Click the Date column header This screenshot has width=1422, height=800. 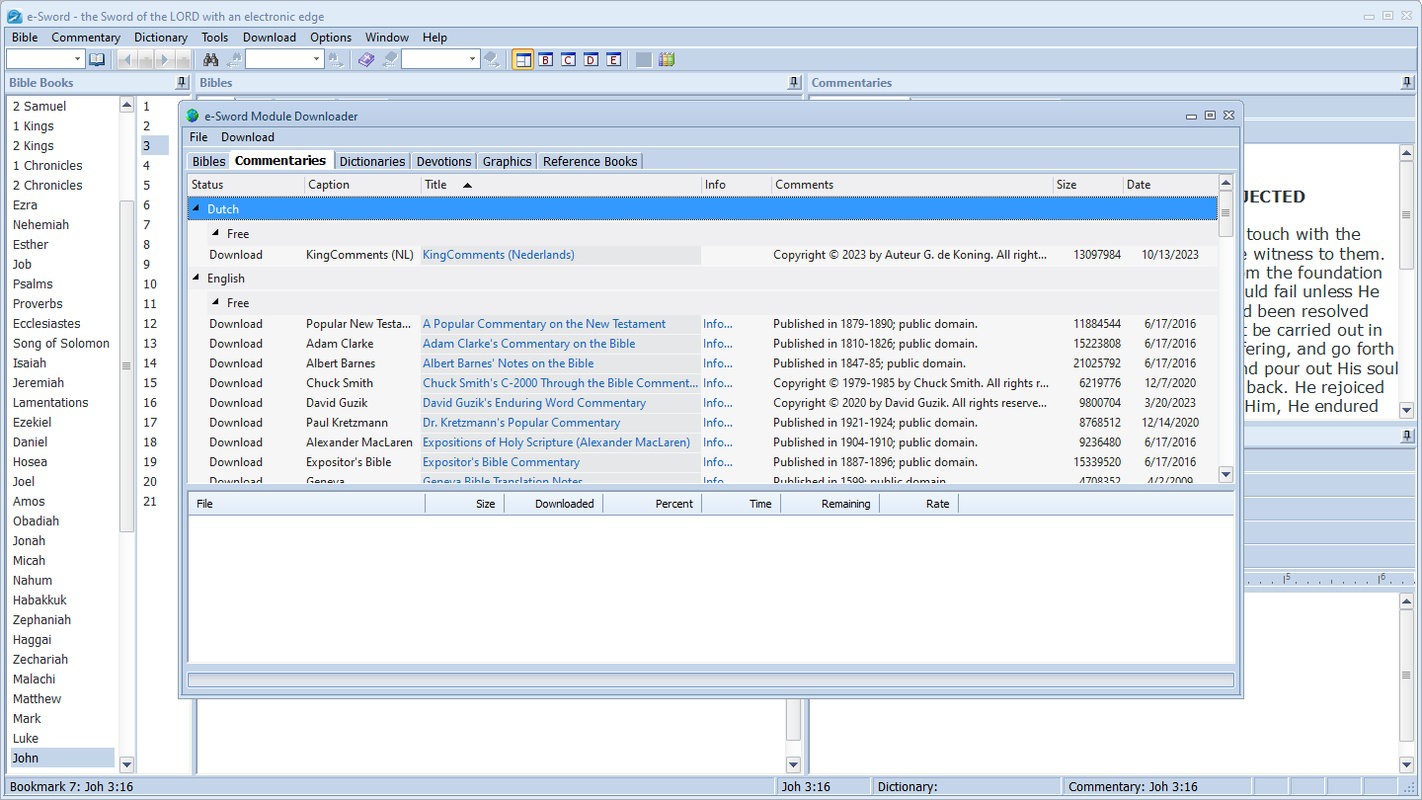click(x=1169, y=185)
